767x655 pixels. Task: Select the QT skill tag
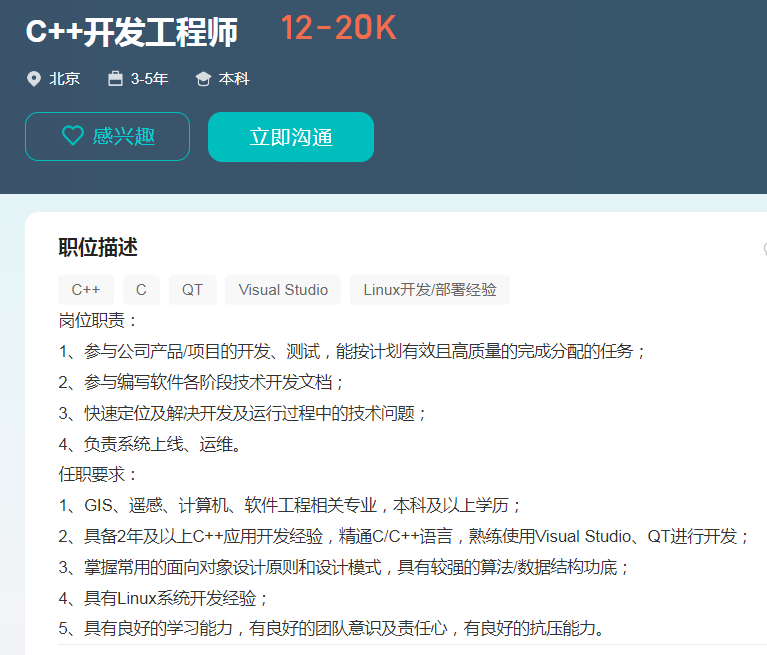pos(193,290)
